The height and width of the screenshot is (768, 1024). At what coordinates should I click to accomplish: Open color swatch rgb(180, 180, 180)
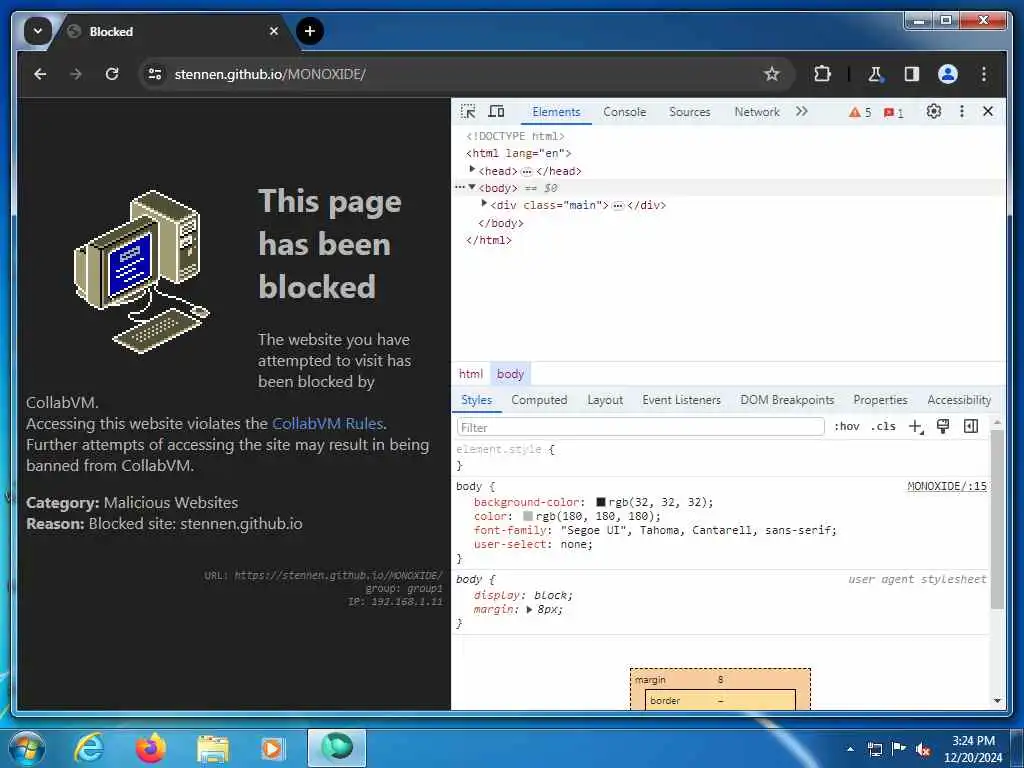(x=528, y=516)
